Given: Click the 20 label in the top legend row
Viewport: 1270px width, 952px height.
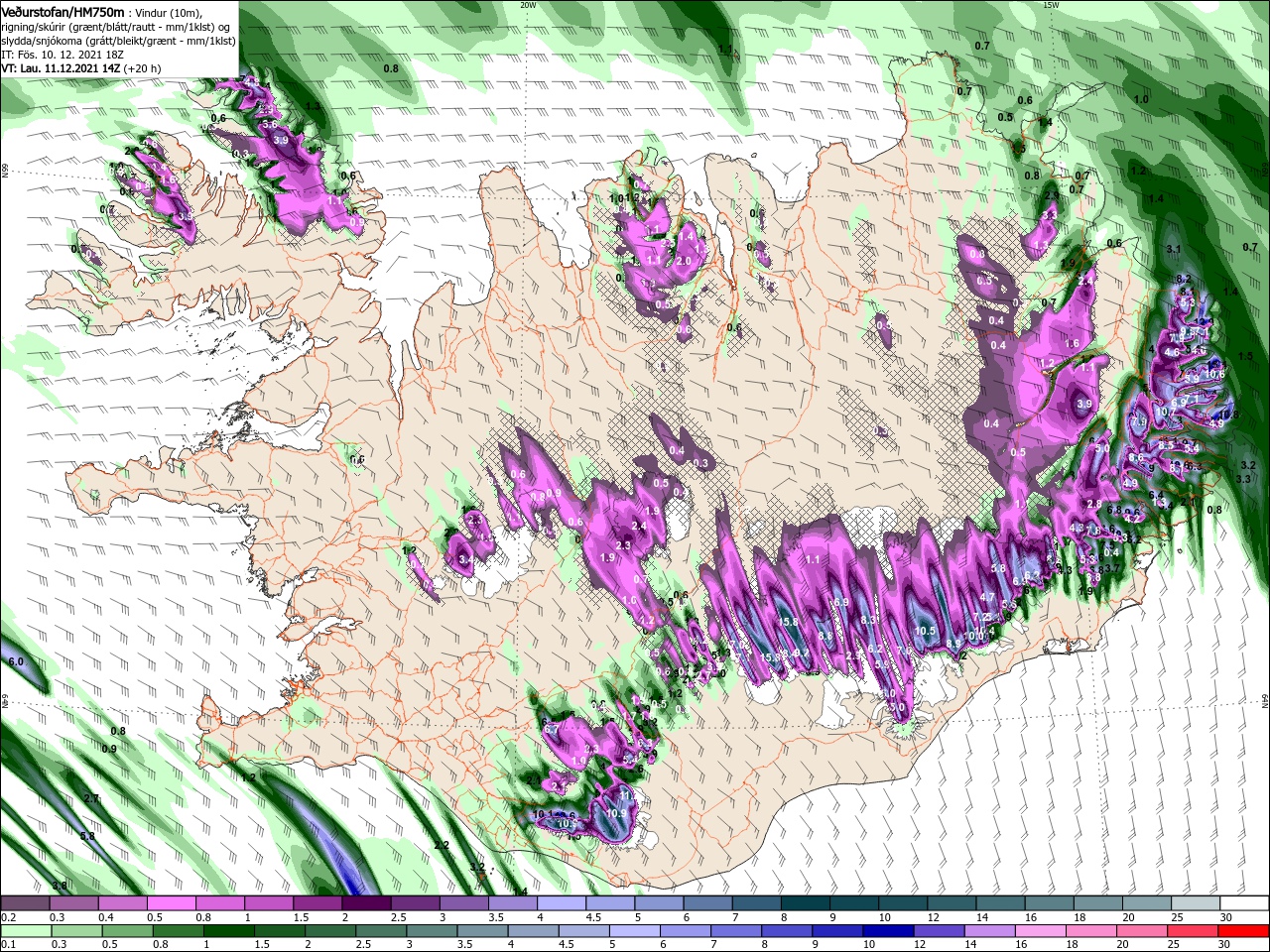Looking at the screenshot, I should (1128, 917).
